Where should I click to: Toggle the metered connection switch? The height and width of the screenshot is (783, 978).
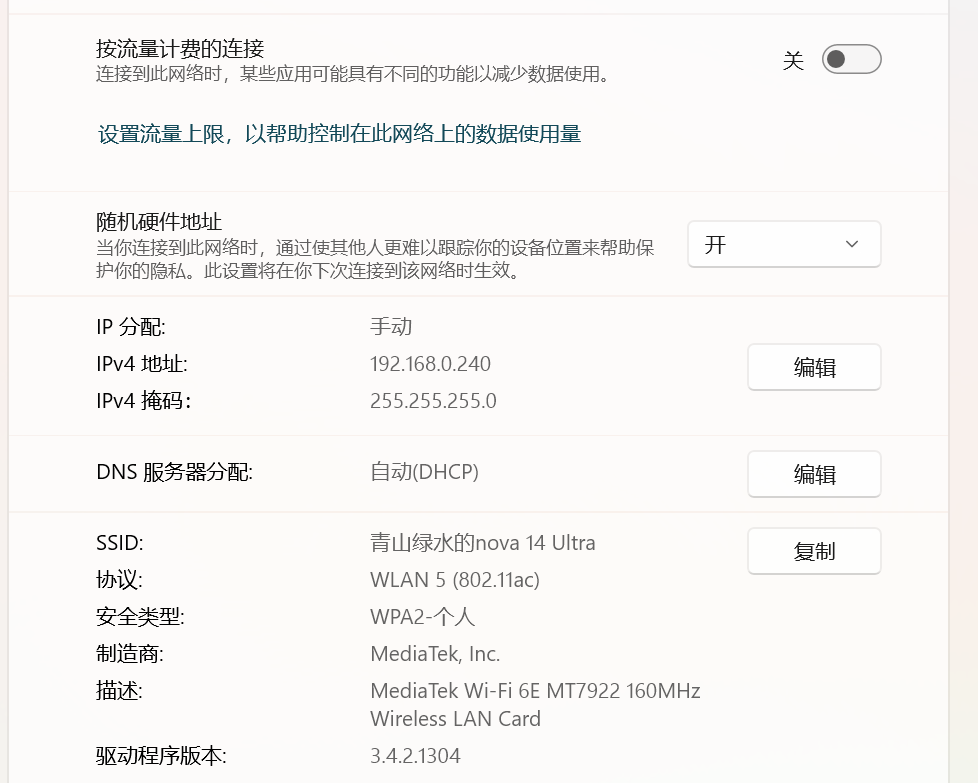[x=851, y=60]
